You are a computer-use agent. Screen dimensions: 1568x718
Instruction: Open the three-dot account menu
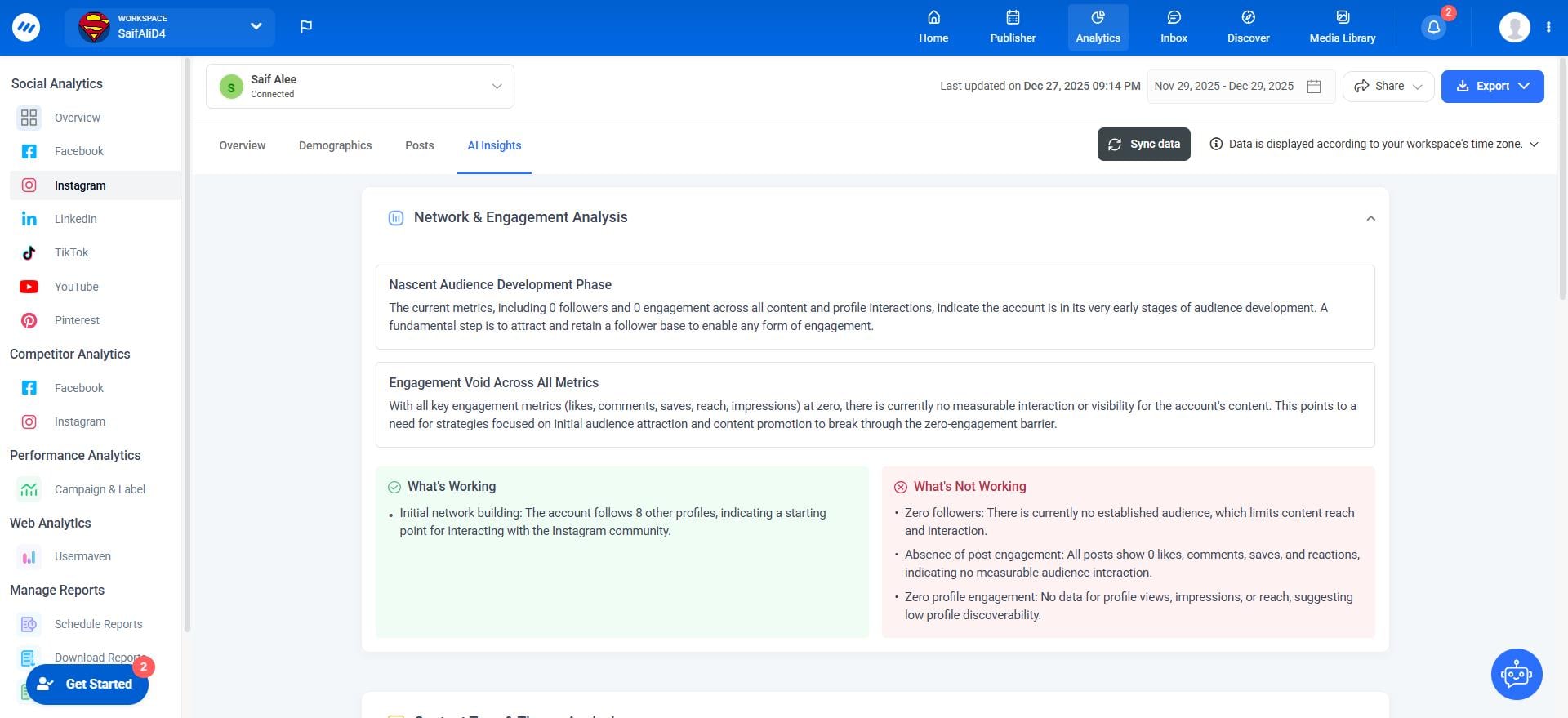pos(1548,27)
